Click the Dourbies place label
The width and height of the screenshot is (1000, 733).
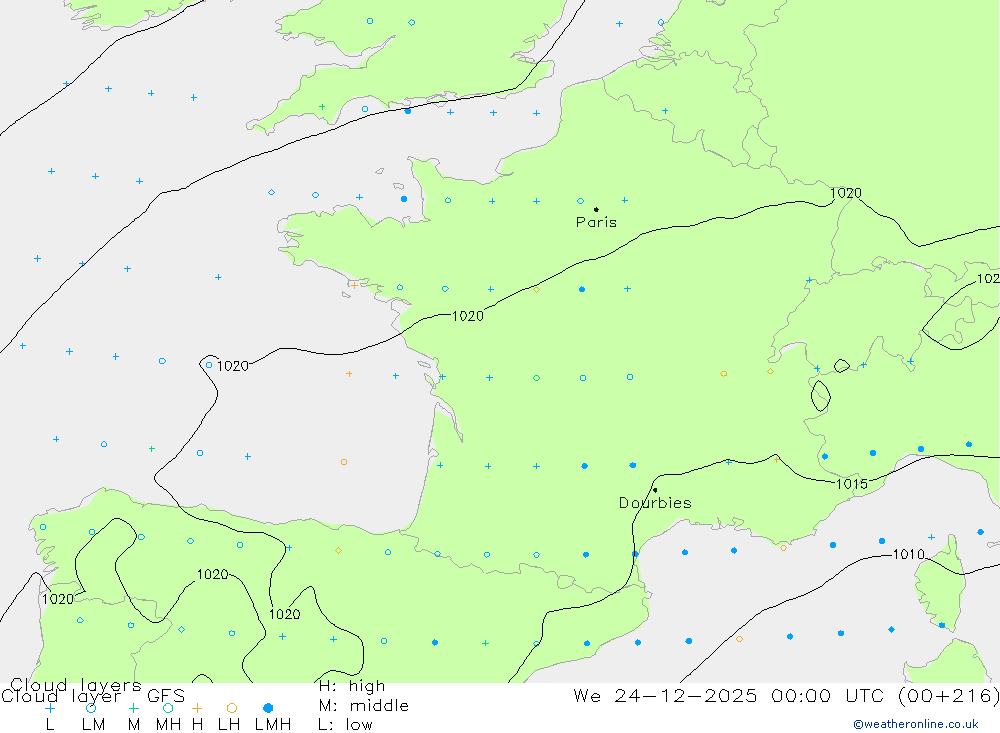[655, 503]
